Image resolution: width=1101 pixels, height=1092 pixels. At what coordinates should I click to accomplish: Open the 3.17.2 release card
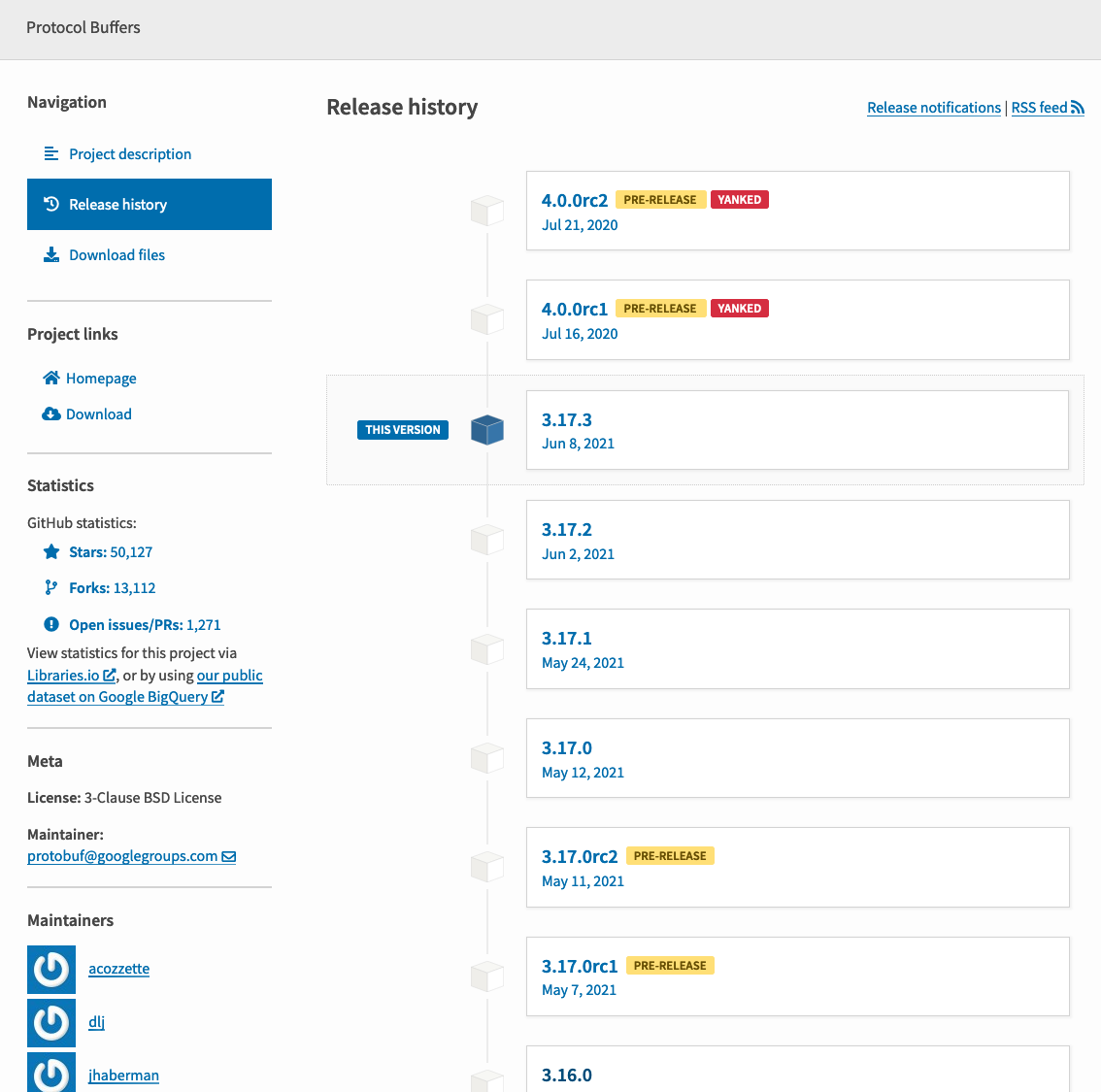coord(797,540)
